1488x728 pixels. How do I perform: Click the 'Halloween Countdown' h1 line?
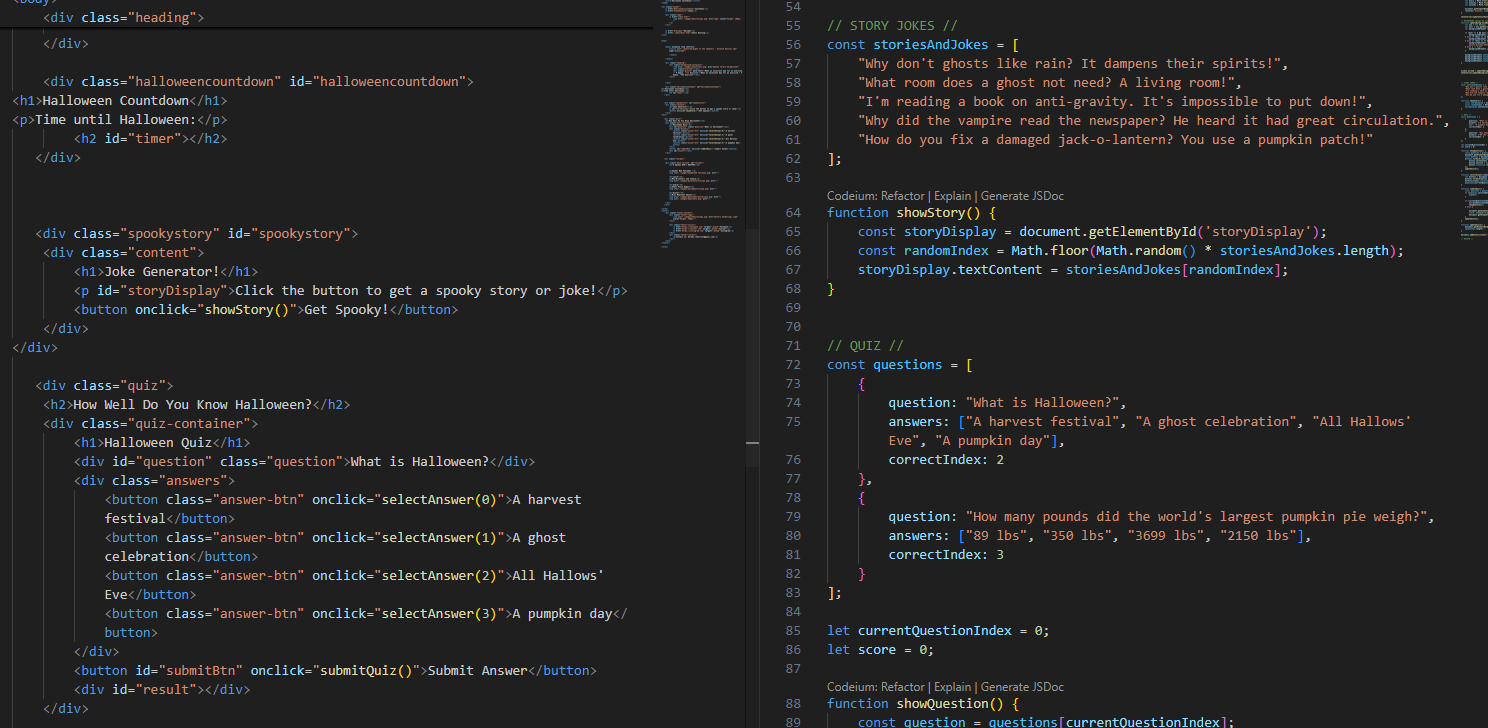pos(120,101)
